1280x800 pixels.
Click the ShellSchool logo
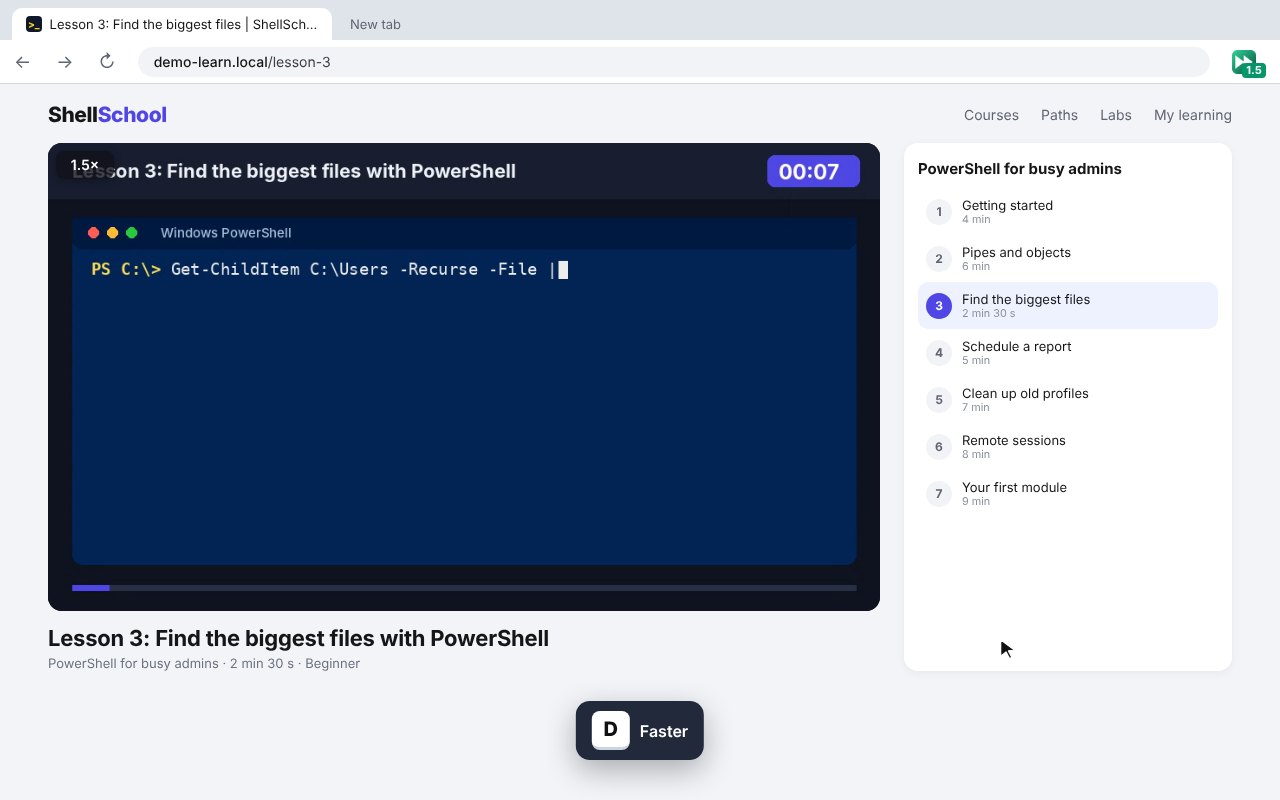[107, 115]
